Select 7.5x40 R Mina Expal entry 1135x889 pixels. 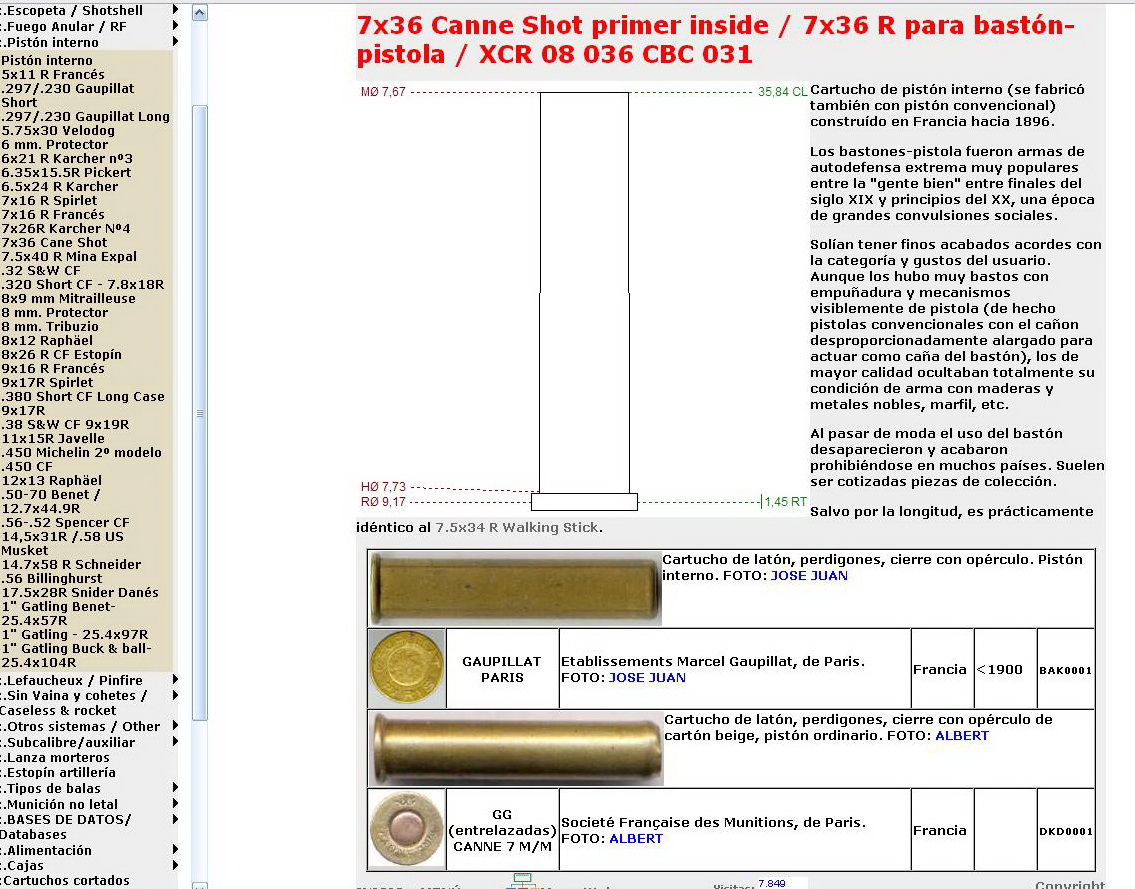69,256
